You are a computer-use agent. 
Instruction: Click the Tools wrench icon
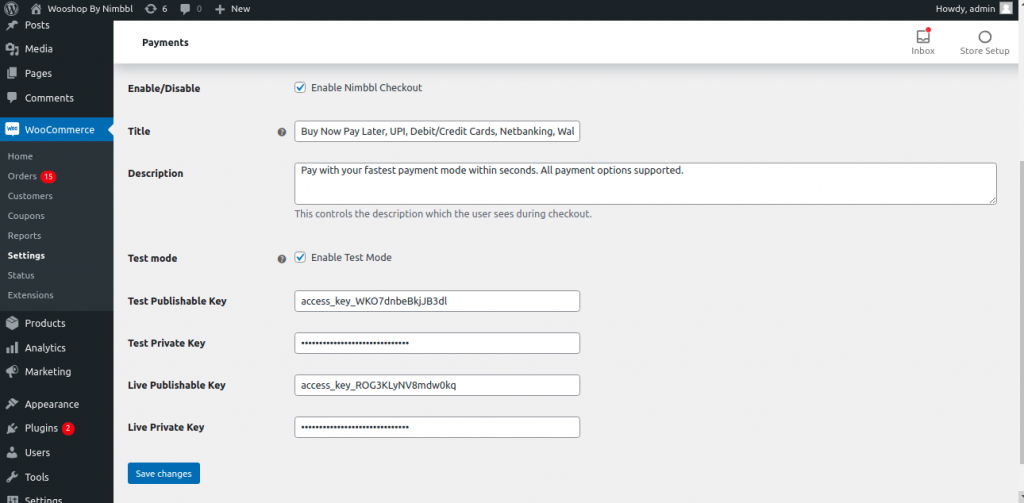12,478
